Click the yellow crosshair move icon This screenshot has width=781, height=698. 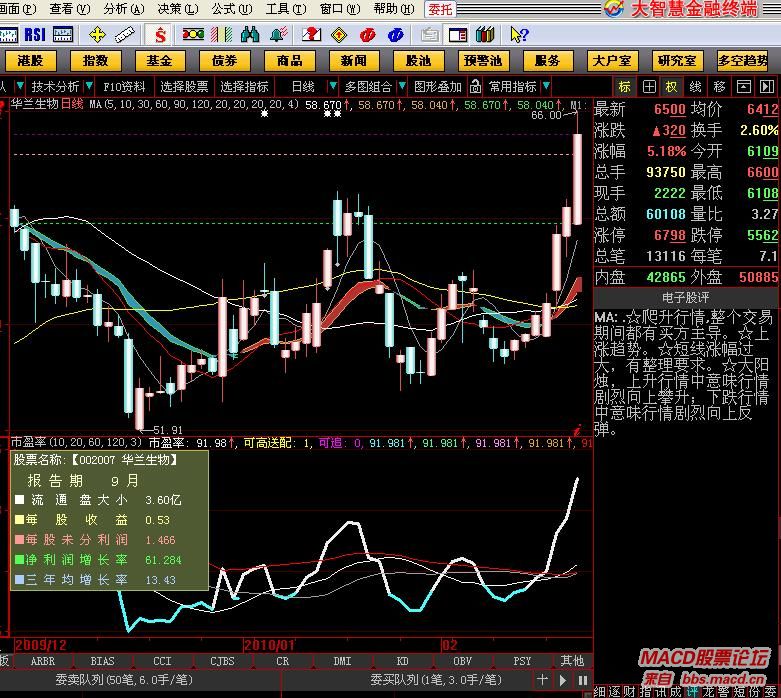point(97,34)
